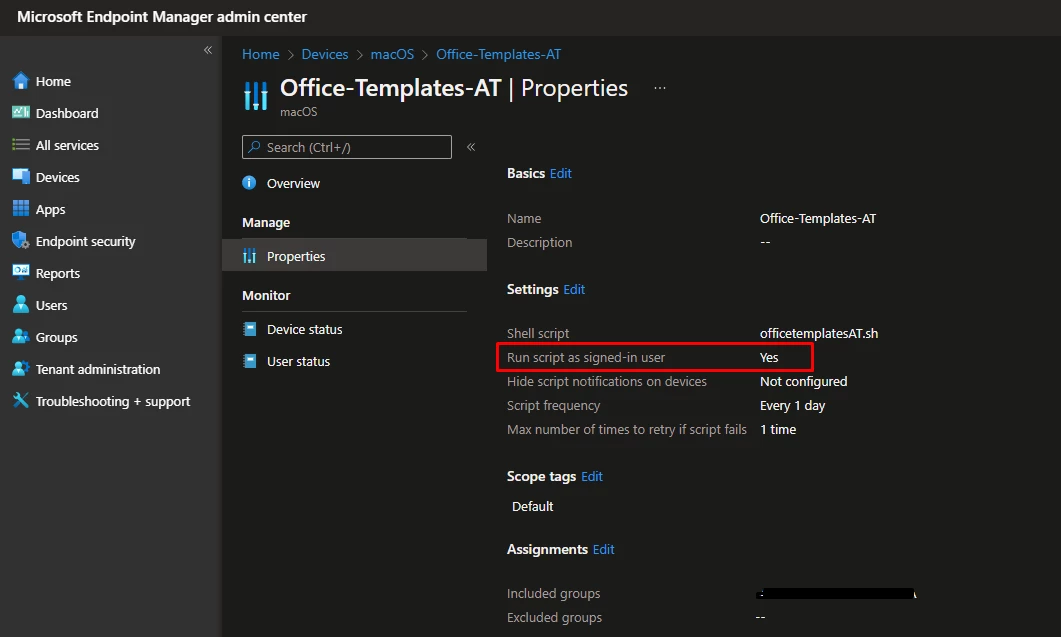
Task: Click the Devices monitor icon in sidebar
Action: [21, 177]
